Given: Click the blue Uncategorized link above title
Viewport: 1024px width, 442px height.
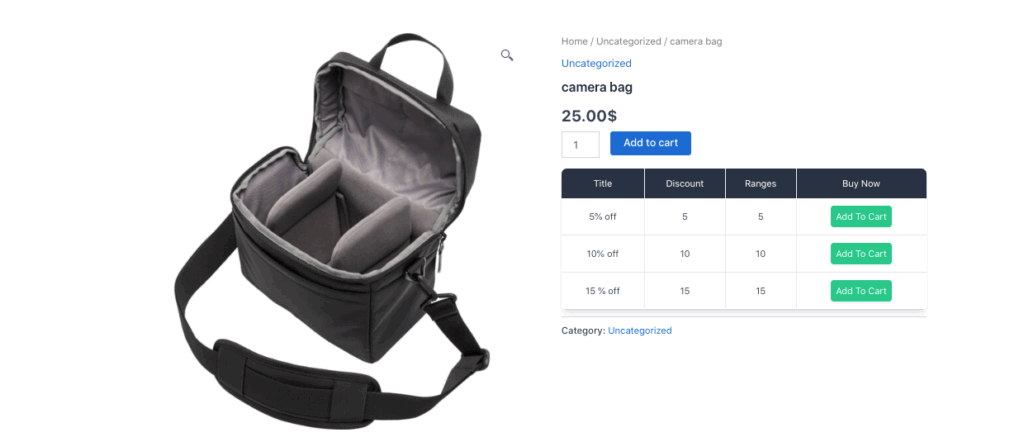Looking at the screenshot, I should click(596, 63).
